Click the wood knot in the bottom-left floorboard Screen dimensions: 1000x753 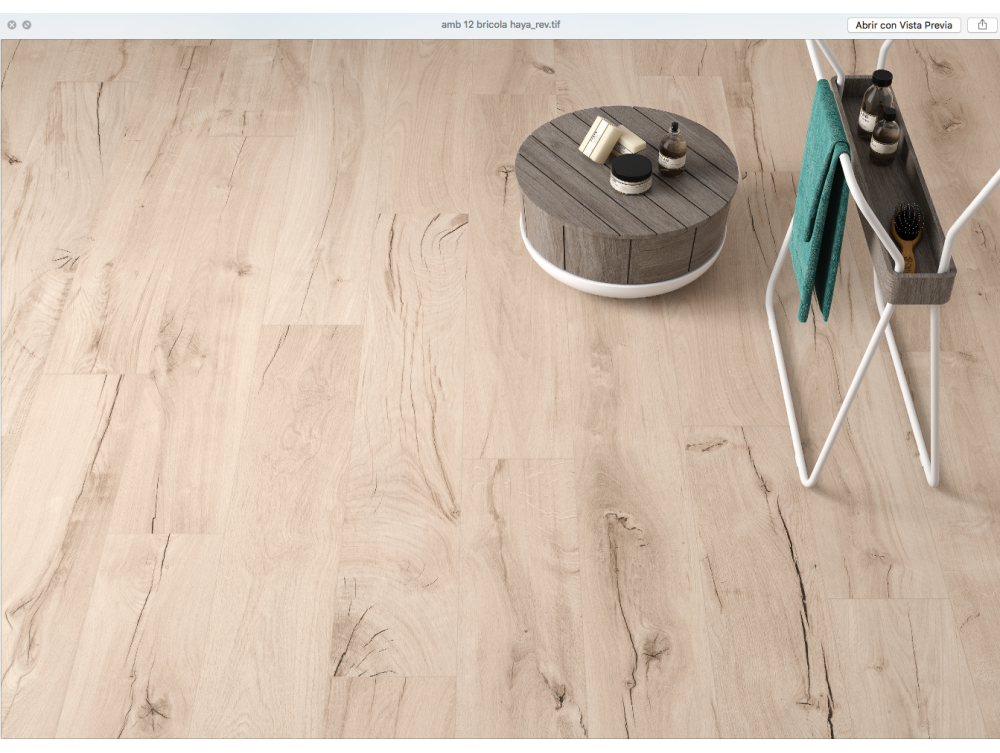[x=152, y=708]
